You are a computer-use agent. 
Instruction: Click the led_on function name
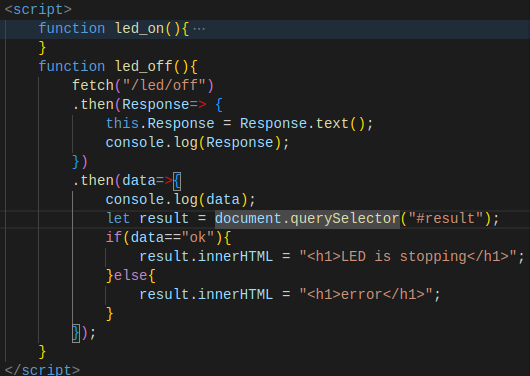click(139, 28)
